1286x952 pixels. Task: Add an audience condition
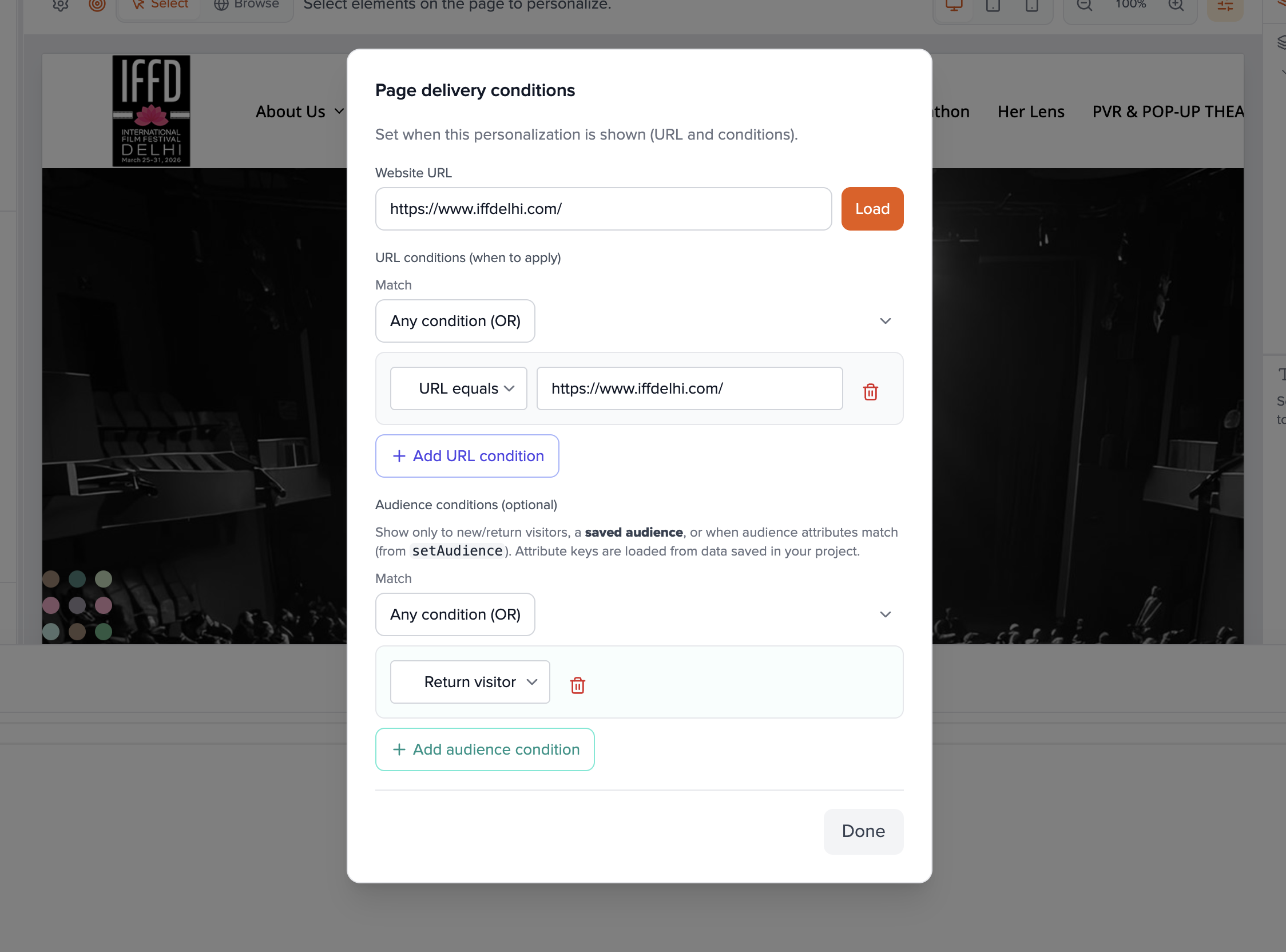(x=485, y=749)
